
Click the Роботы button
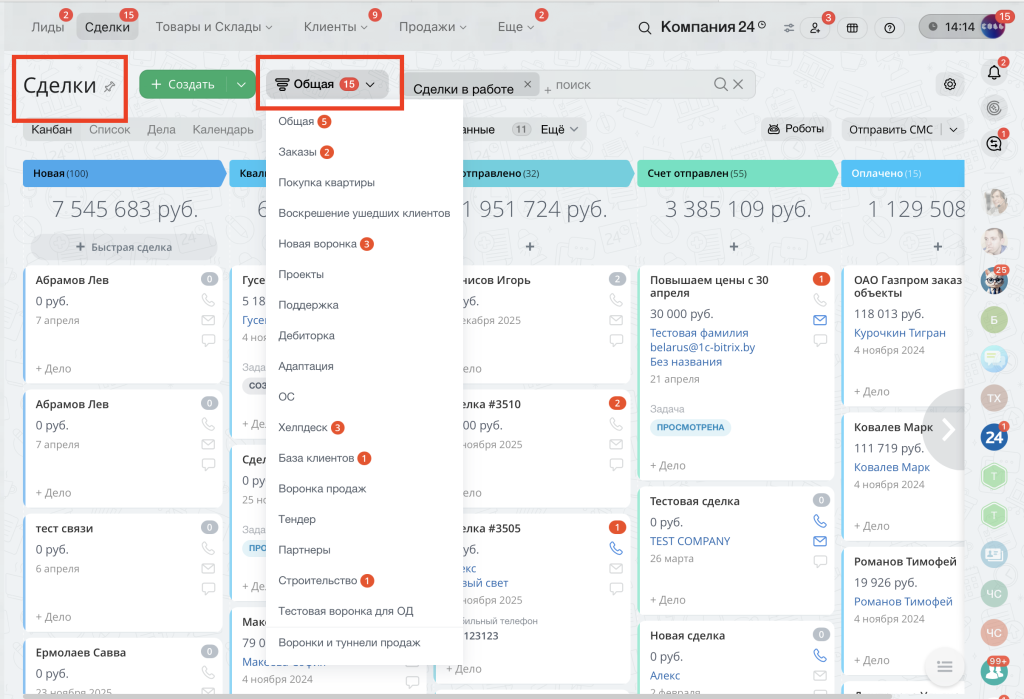click(x=795, y=129)
